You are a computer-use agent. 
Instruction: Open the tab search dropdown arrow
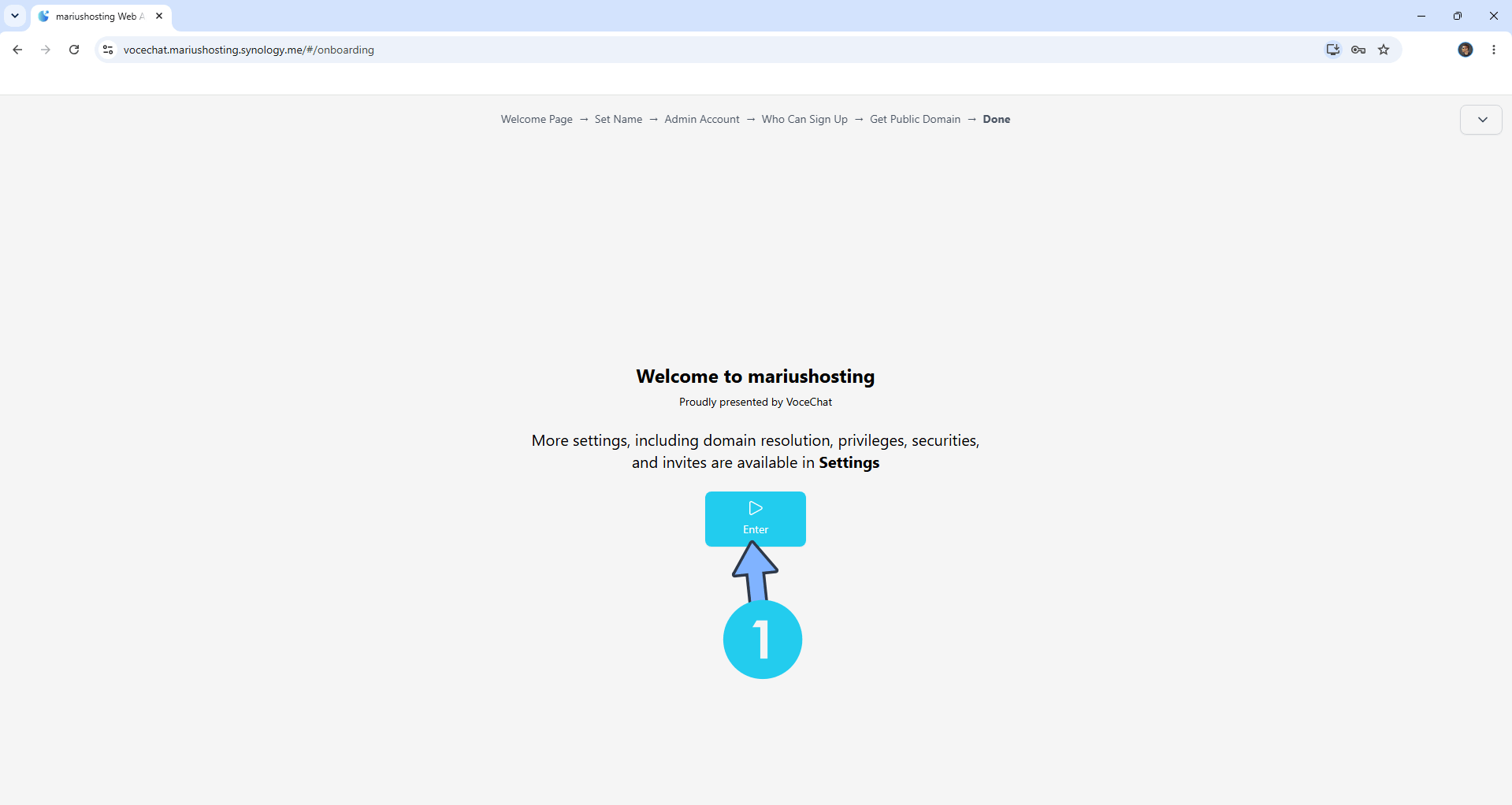(x=15, y=16)
